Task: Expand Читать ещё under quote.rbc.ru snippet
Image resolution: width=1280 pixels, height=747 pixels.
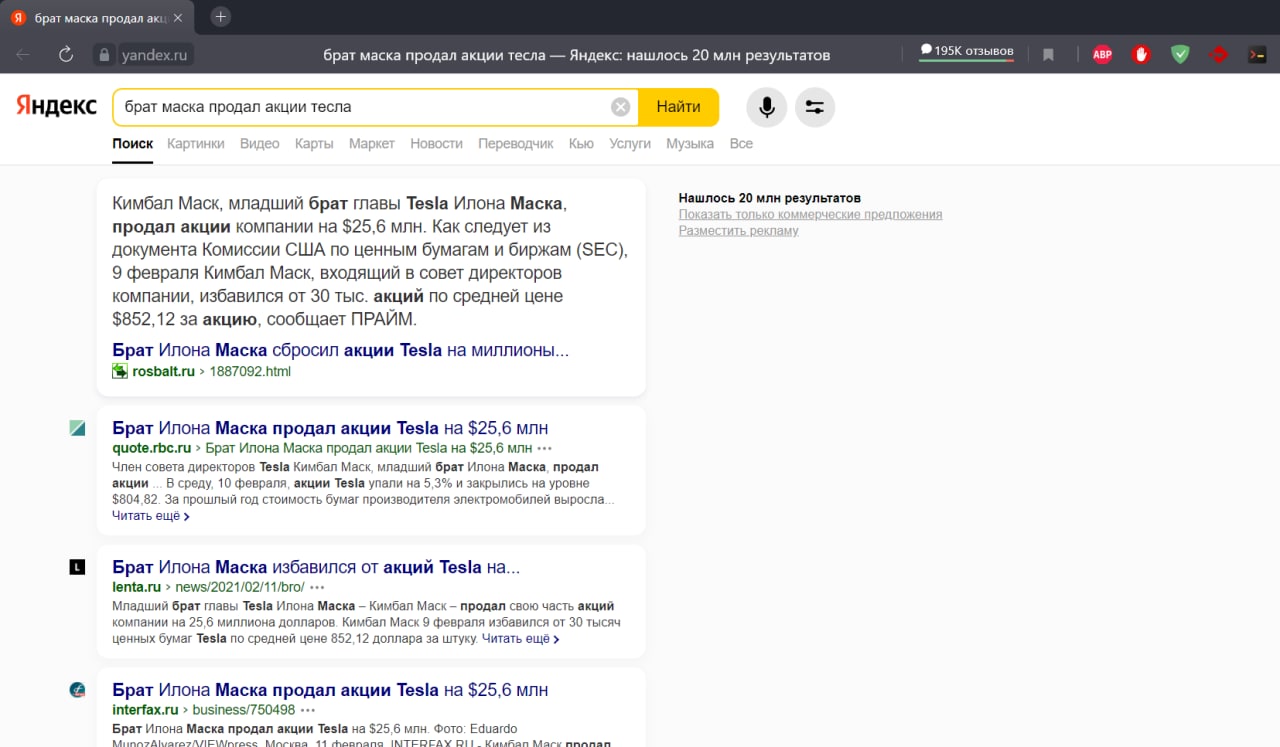Action: coord(151,516)
